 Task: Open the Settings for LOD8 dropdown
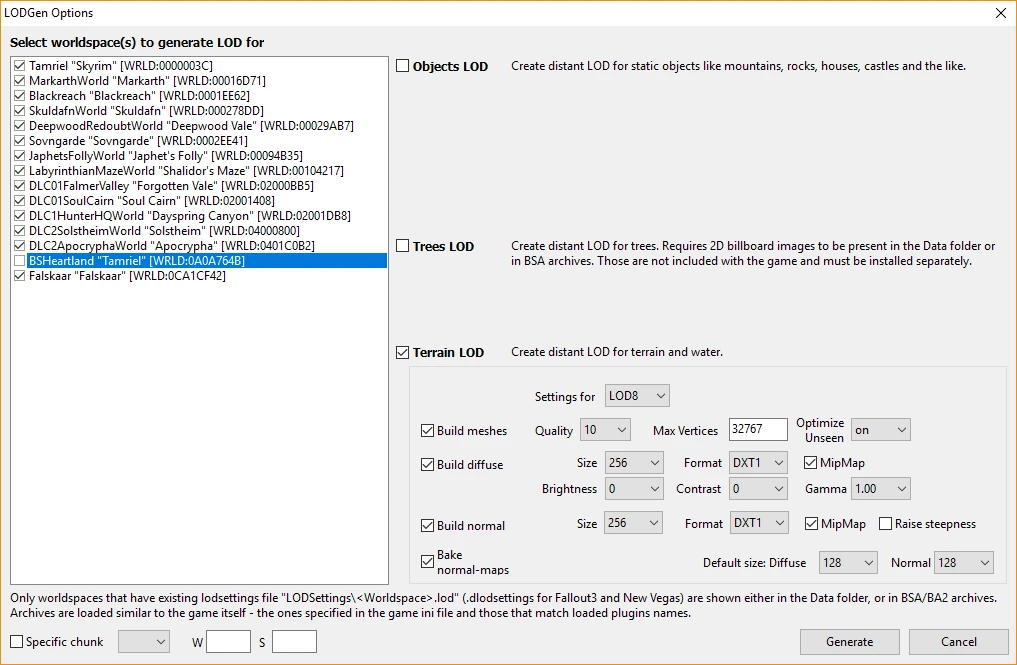point(637,396)
